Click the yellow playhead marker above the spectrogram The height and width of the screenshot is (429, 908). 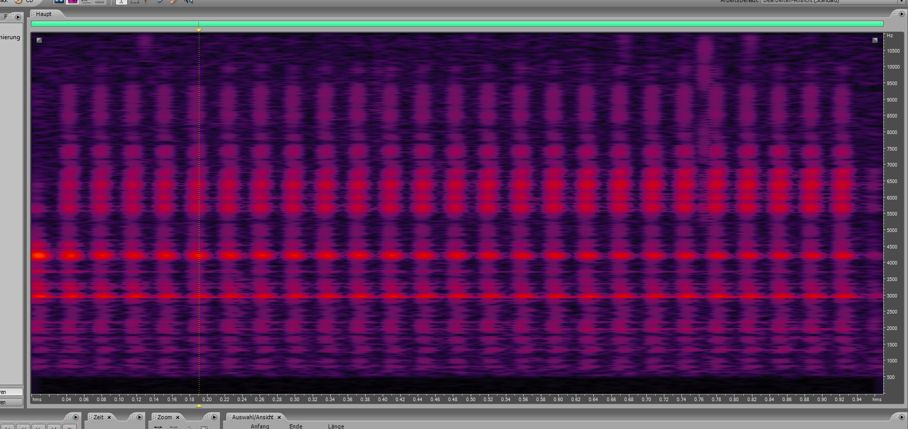coord(199,29)
